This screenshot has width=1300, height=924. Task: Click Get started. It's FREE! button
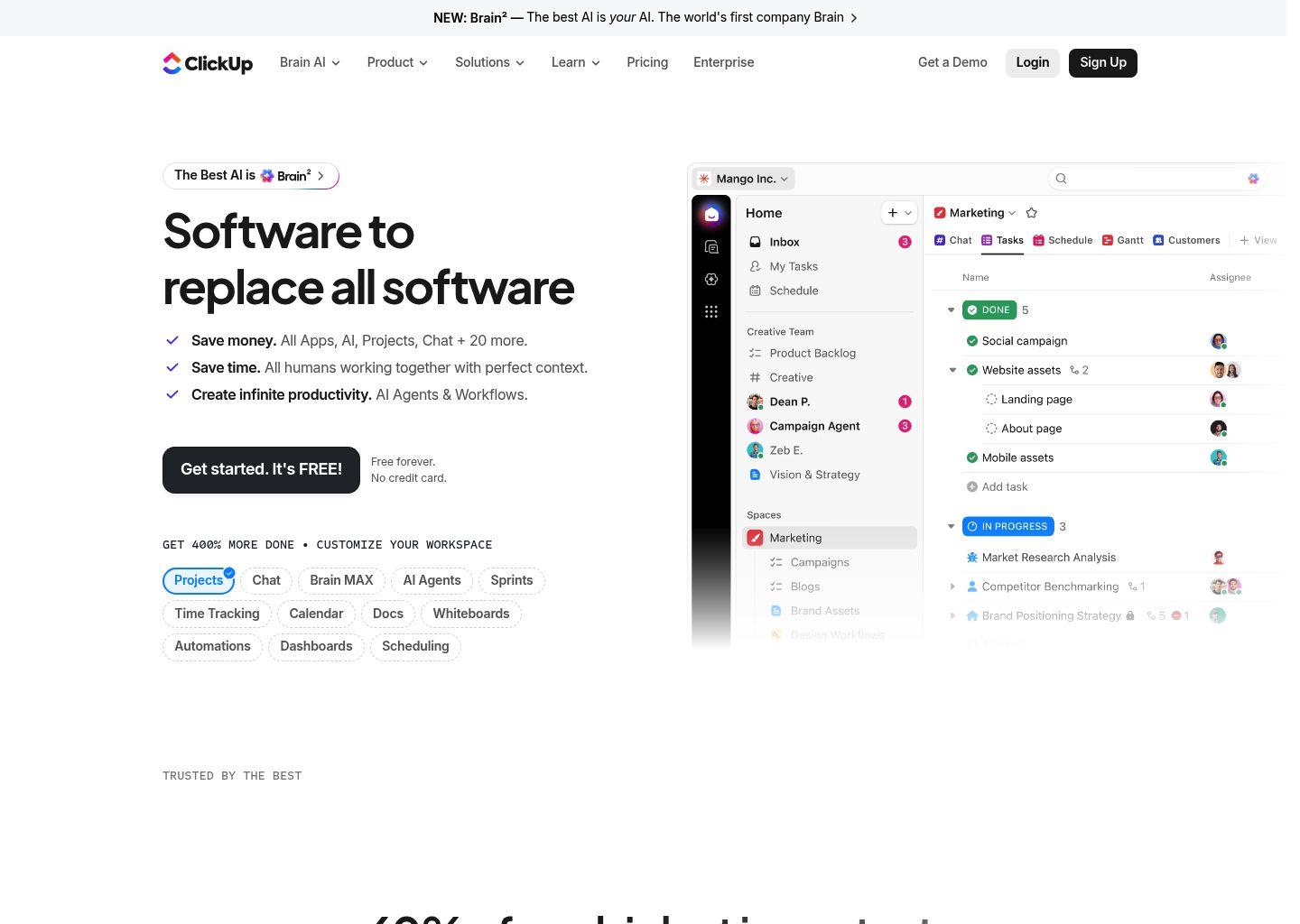[x=261, y=470]
